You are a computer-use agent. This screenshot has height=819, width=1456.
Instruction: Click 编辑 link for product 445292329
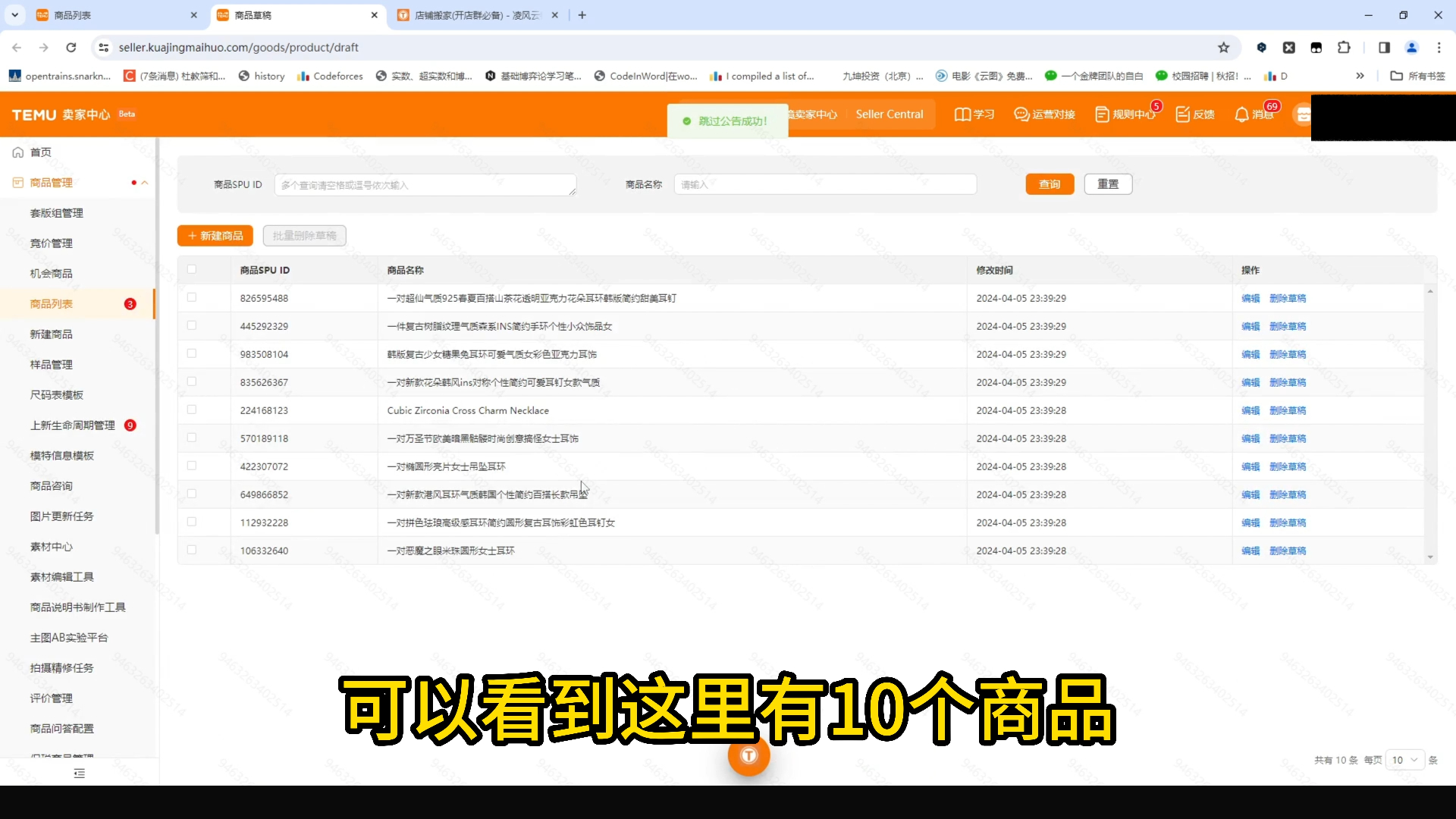1250,325
